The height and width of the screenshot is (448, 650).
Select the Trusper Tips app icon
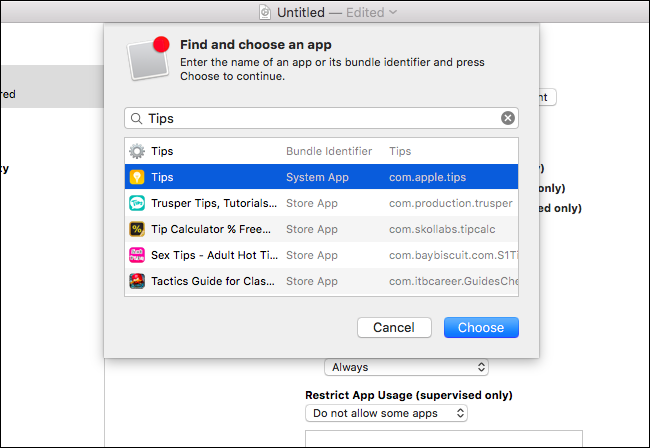137,203
